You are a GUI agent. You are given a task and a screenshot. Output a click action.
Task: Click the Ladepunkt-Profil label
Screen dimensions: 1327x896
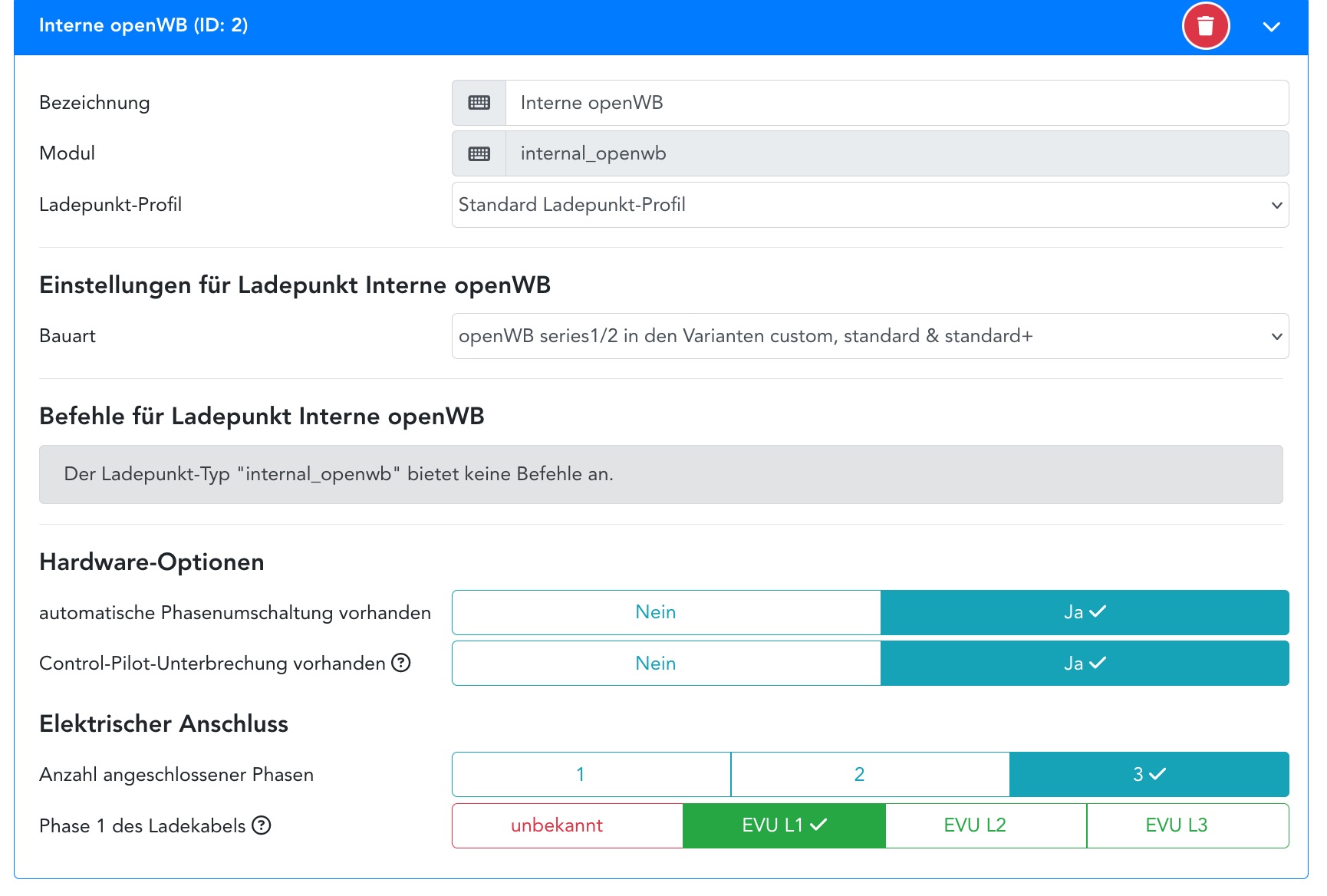pos(110,205)
